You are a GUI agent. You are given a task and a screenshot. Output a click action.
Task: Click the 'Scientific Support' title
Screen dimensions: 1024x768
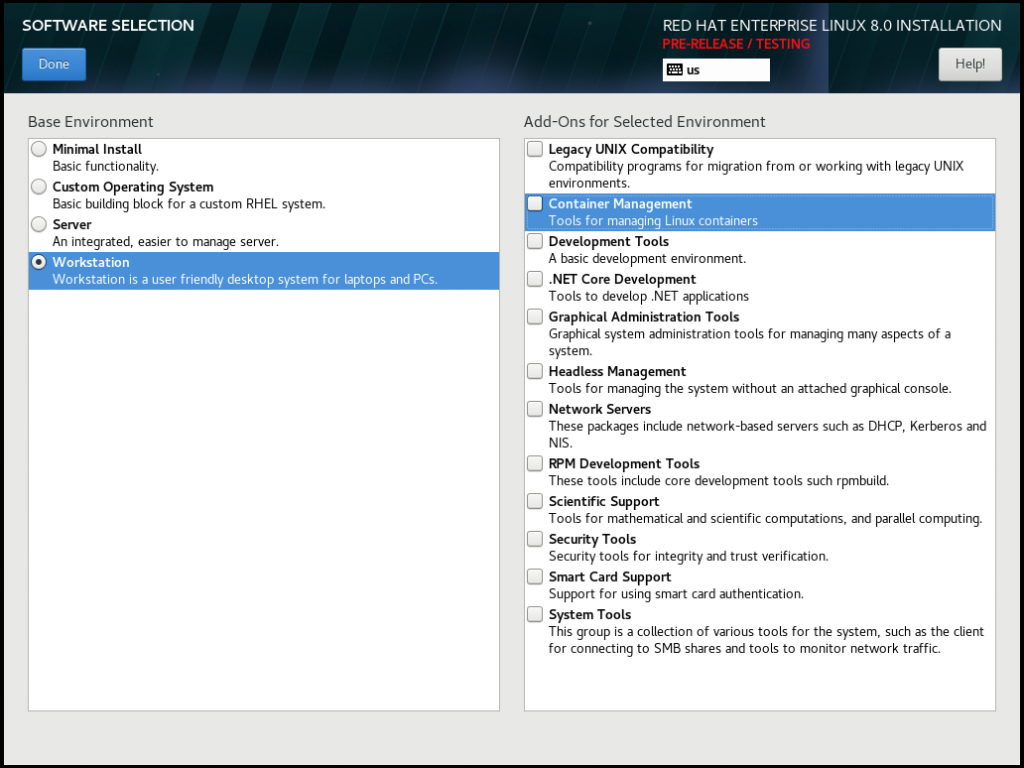(604, 502)
